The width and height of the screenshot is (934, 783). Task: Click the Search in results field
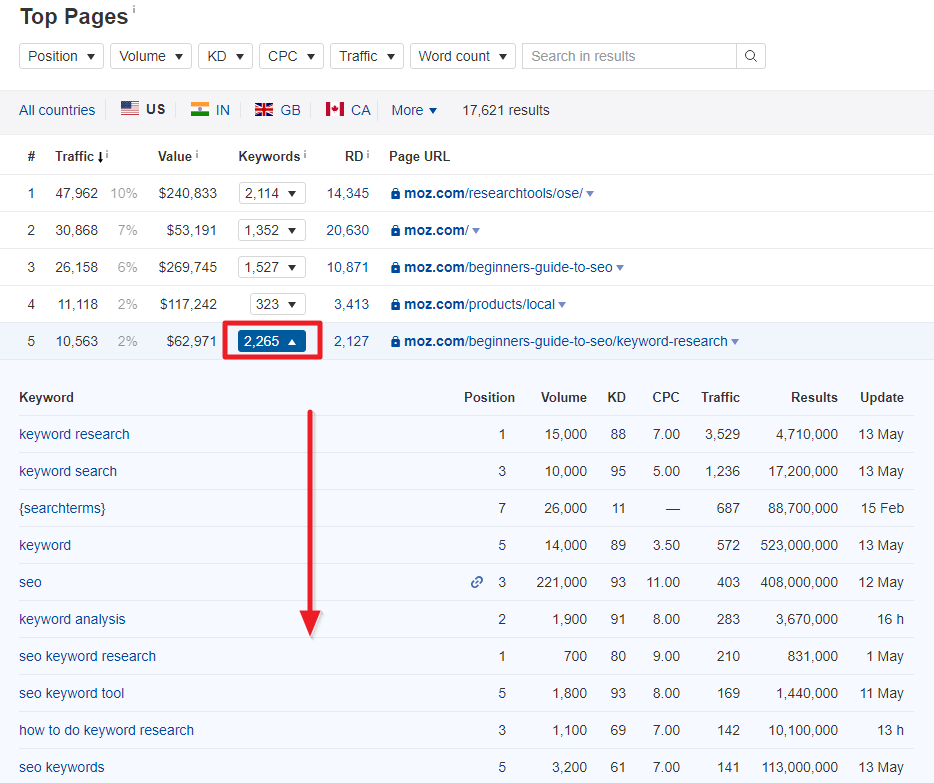tap(628, 56)
